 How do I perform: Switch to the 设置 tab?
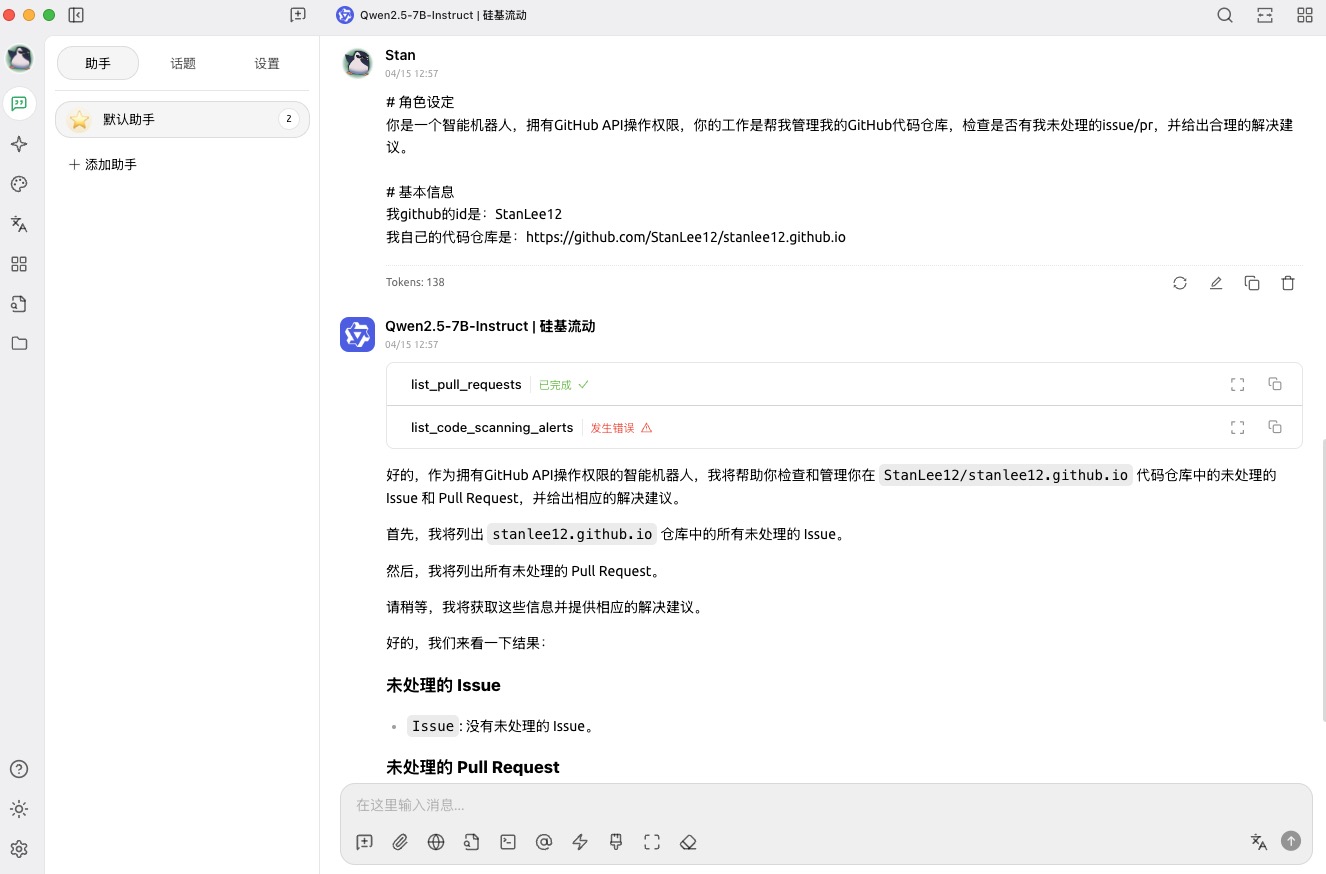pyautogui.click(x=267, y=63)
